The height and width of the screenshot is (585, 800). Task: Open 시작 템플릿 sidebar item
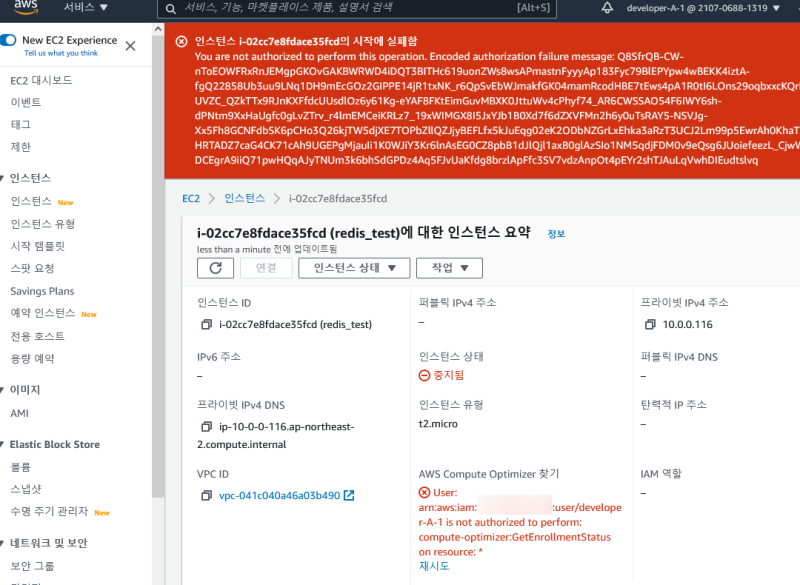click(x=38, y=246)
